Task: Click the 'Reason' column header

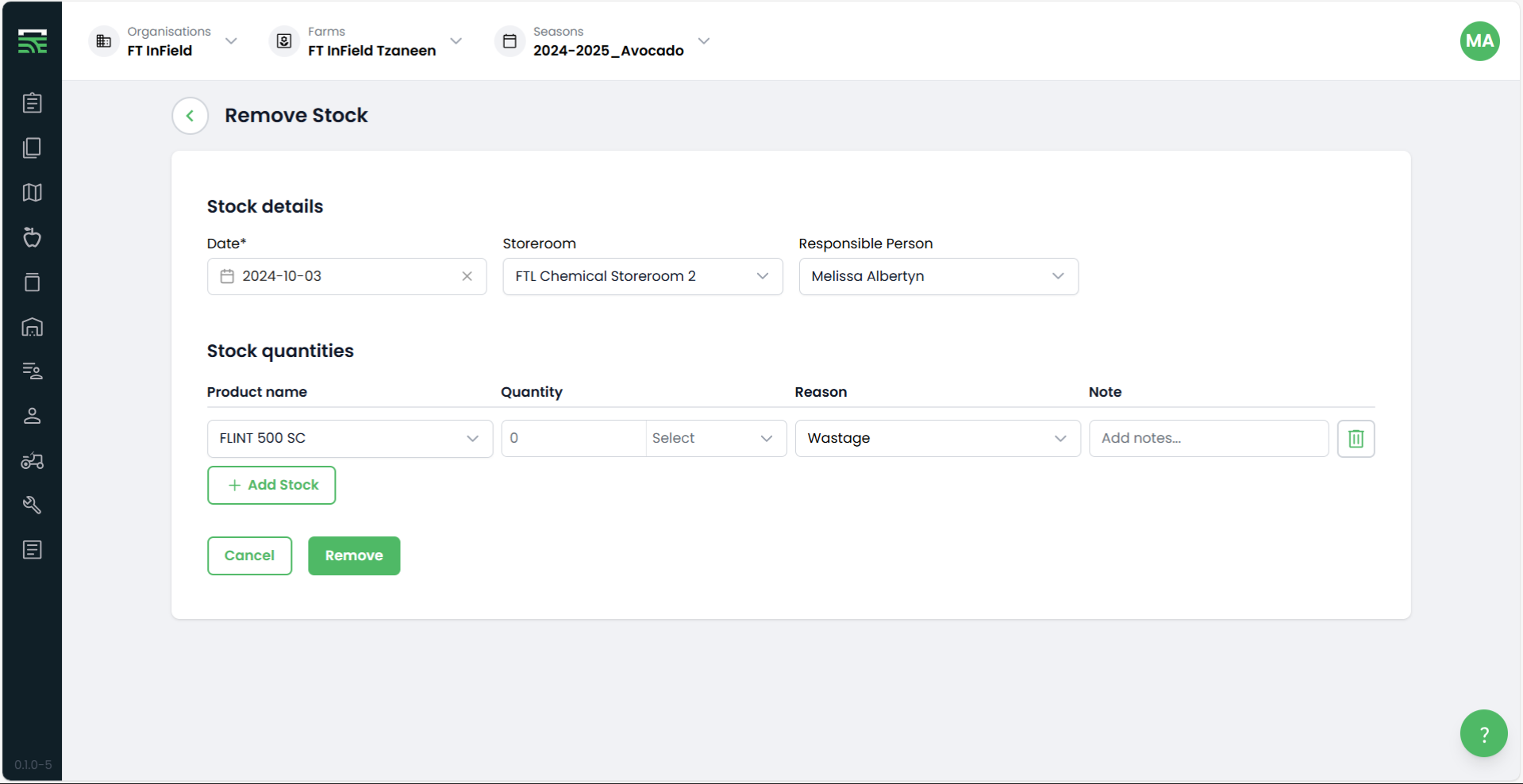Action: 821,392
